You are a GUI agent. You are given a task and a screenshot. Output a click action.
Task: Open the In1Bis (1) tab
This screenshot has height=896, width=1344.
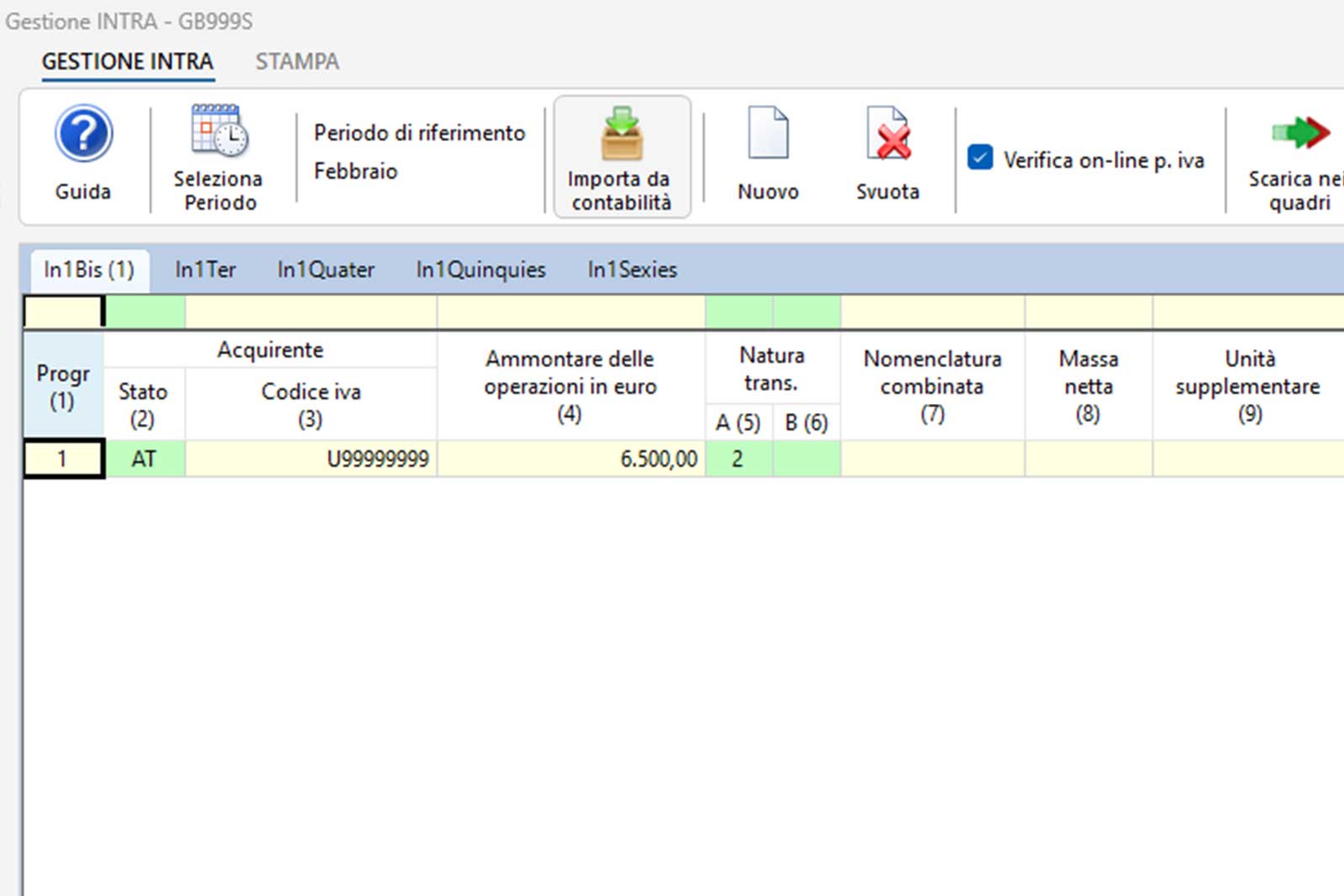(x=89, y=270)
